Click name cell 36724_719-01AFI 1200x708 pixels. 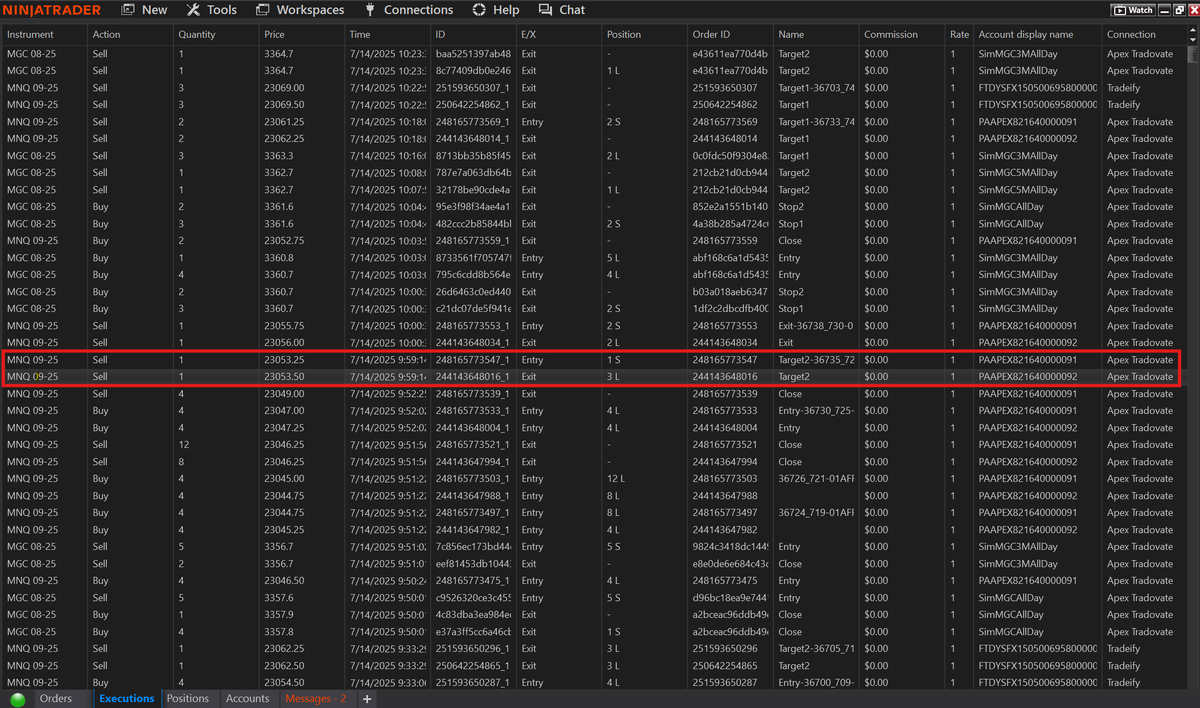[817, 513]
